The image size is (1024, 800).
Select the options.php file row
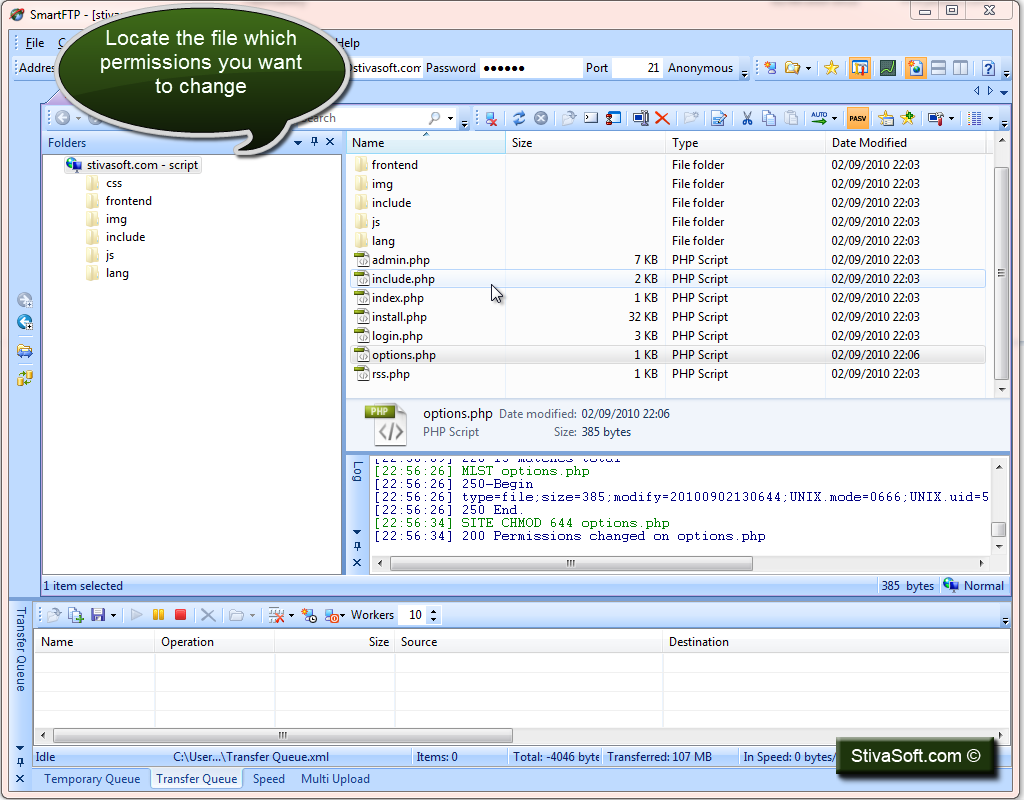(x=667, y=355)
